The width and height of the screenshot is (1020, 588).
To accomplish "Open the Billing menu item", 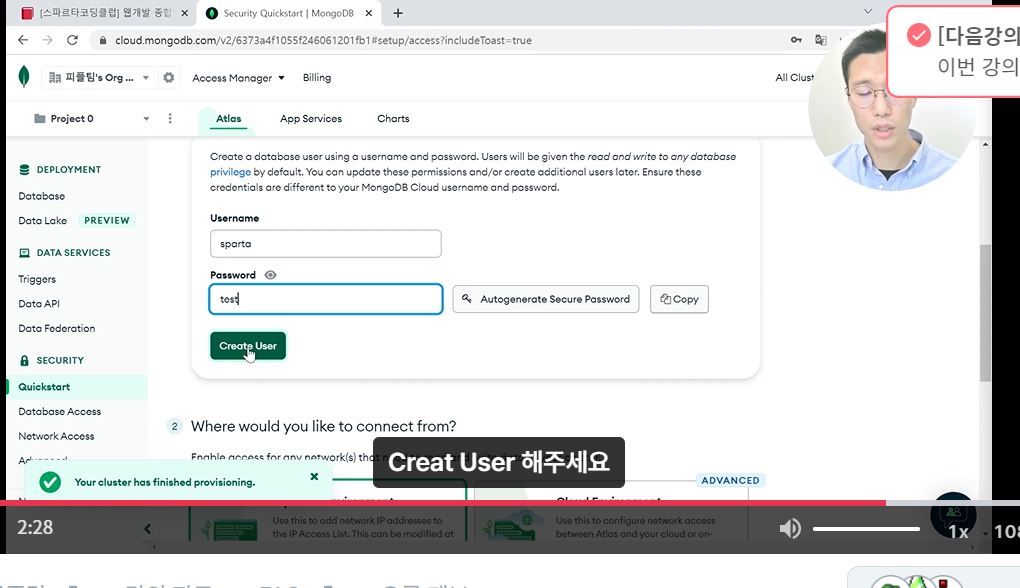I will click(x=317, y=77).
